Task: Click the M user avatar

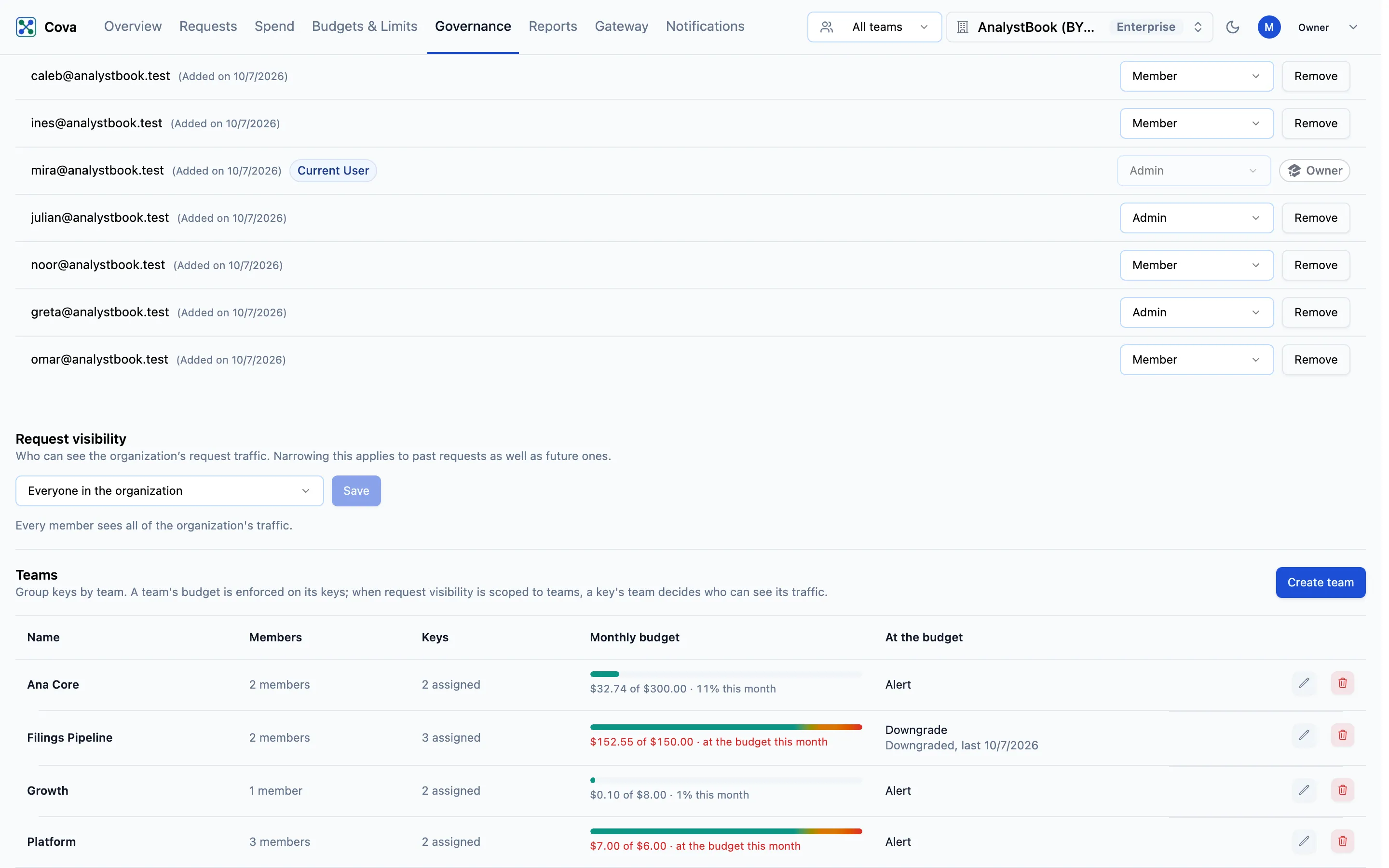Action: (1269, 27)
